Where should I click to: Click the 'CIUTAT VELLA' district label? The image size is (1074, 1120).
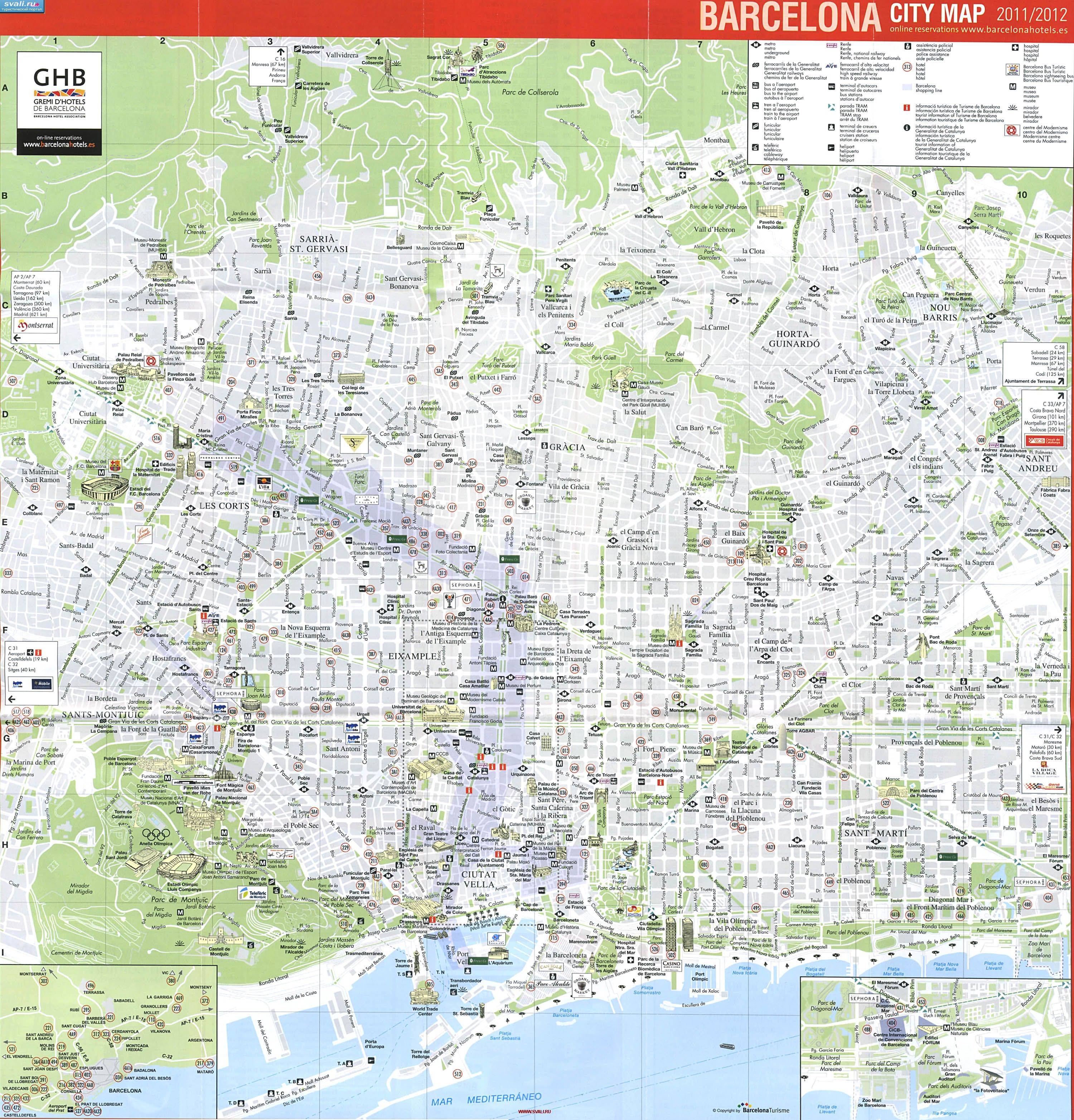(x=479, y=879)
